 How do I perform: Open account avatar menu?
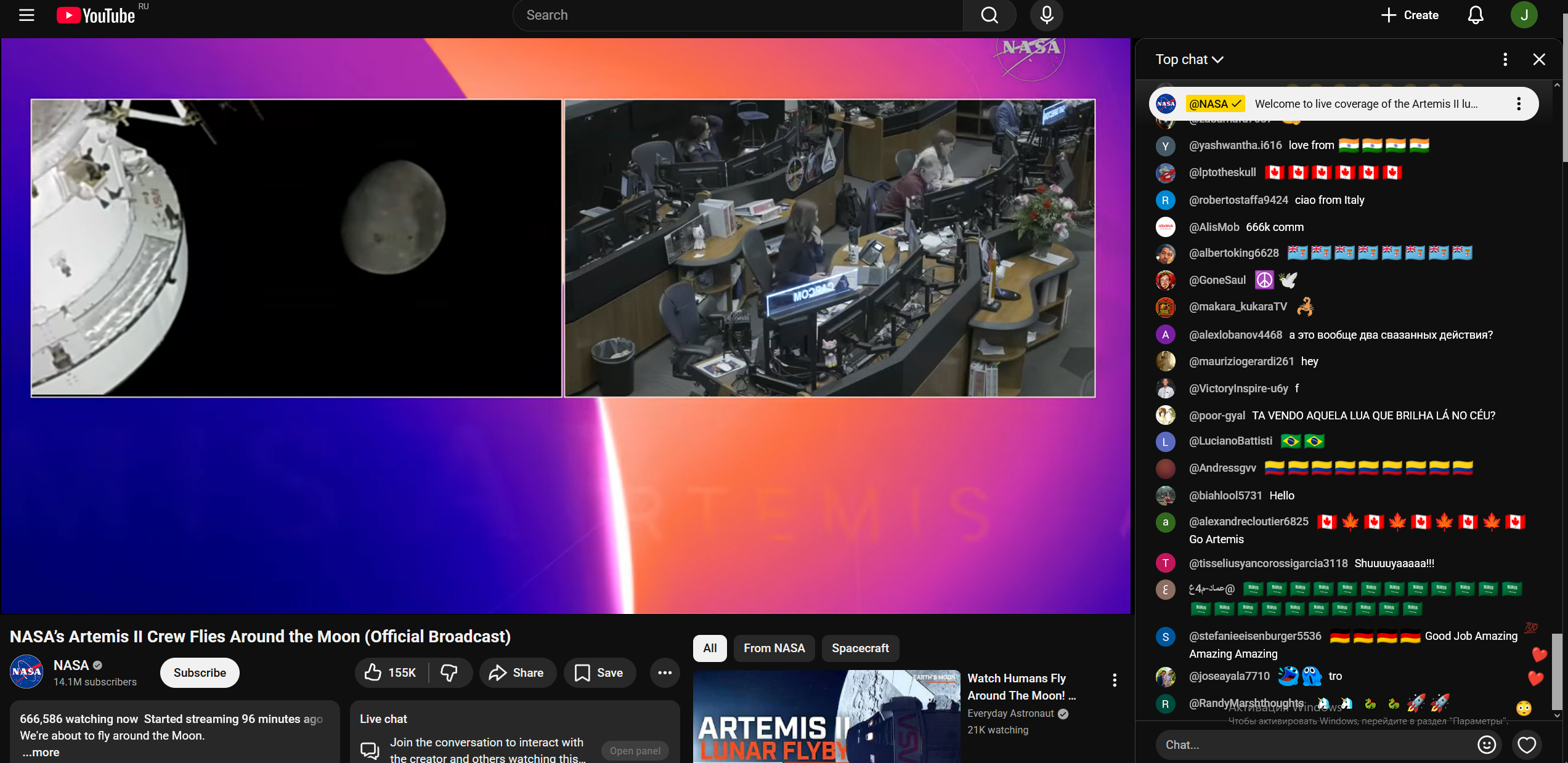[1524, 15]
